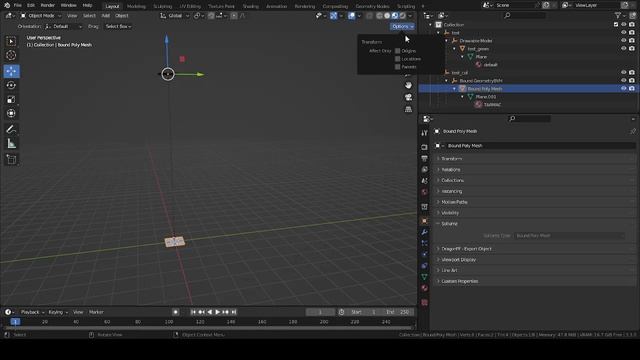This screenshot has height=360, width=640.
Task: Open Object Constraints properties tab
Action: click(x=424, y=266)
